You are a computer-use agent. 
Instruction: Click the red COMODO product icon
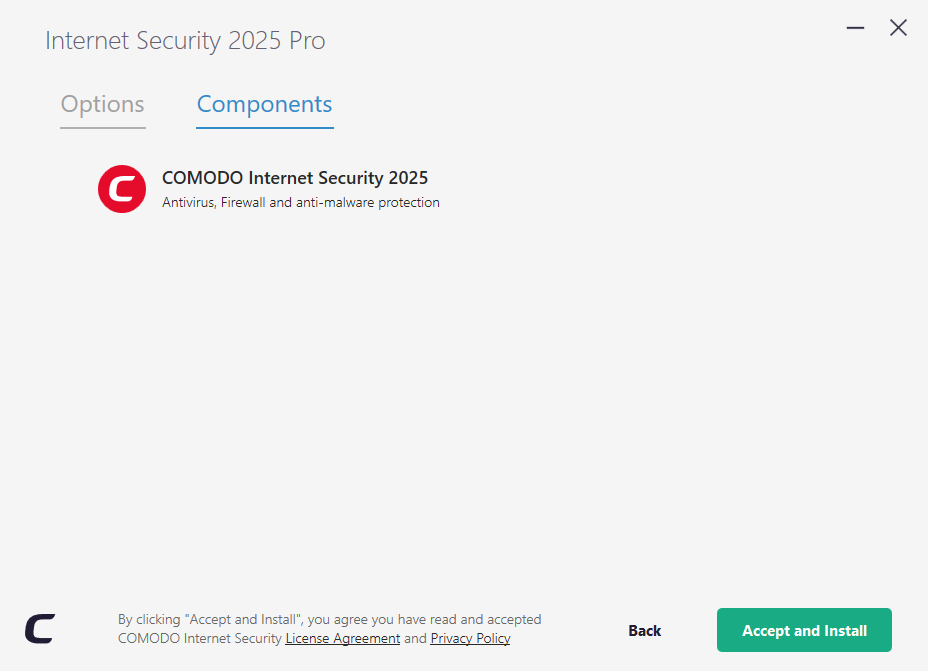122,188
